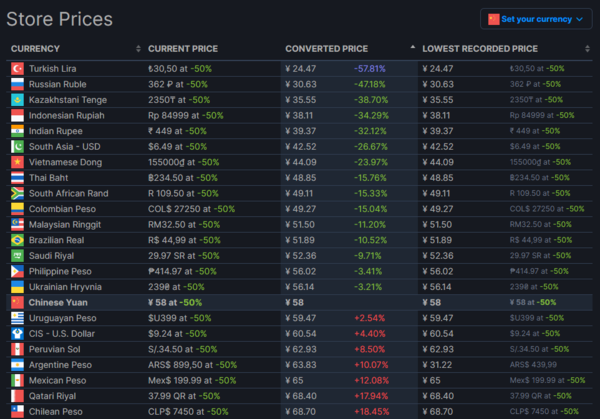Click the Peruvian Sol flag icon

pyautogui.click(x=17, y=349)
